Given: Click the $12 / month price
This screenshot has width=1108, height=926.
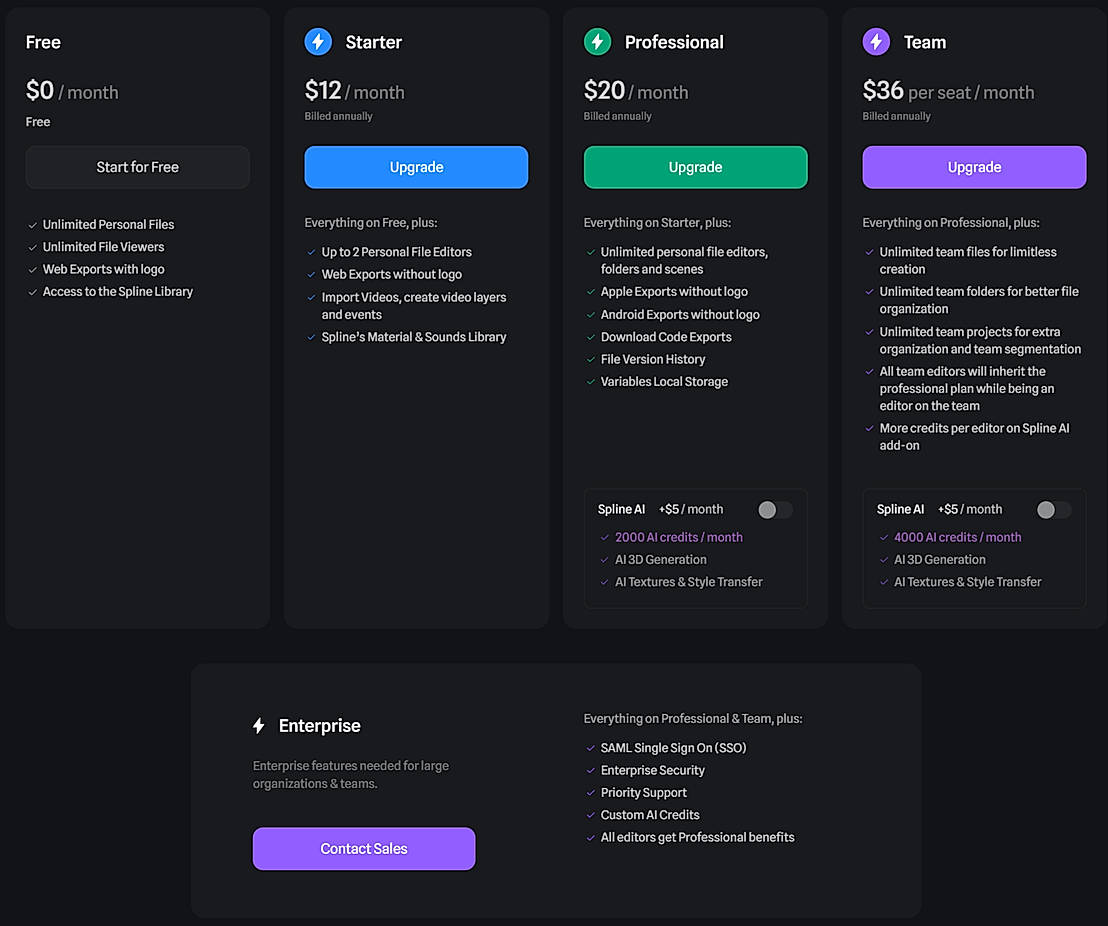Looking at the screenshot, I should [x=355, y=91].
